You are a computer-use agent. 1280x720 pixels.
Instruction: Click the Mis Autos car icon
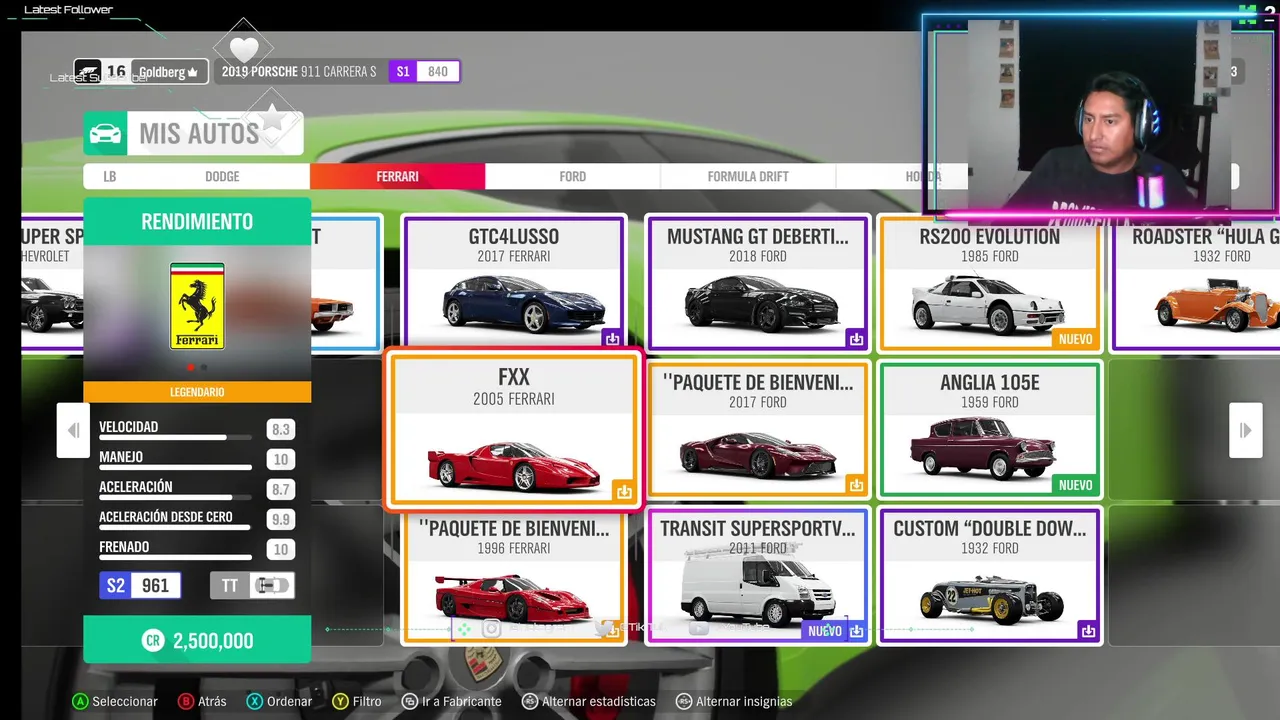coord(105,133)
